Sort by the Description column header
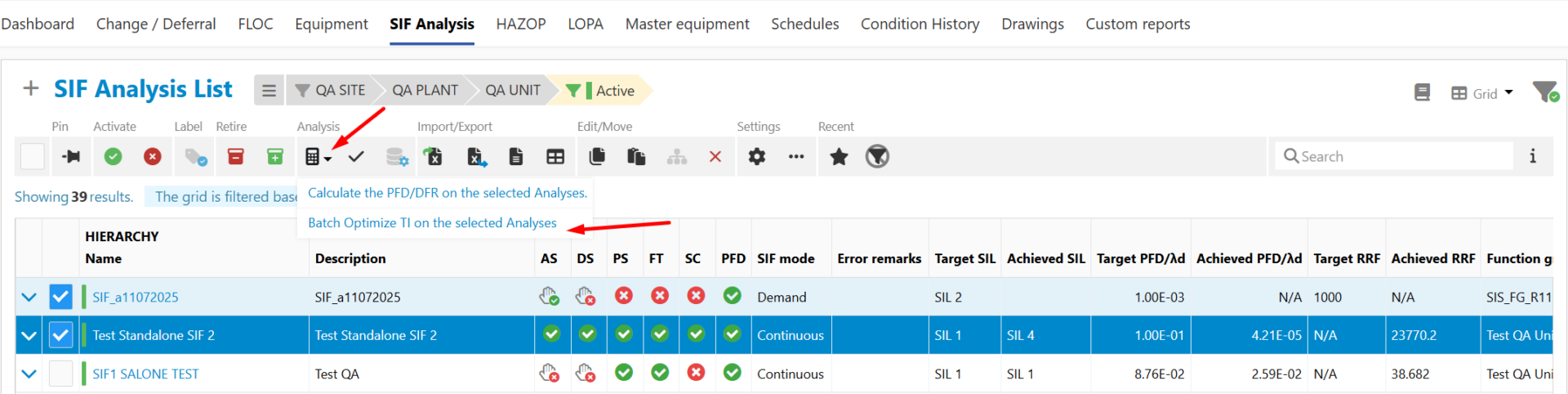The height and width of the screenshot is (394, 1568). [350, 258]
